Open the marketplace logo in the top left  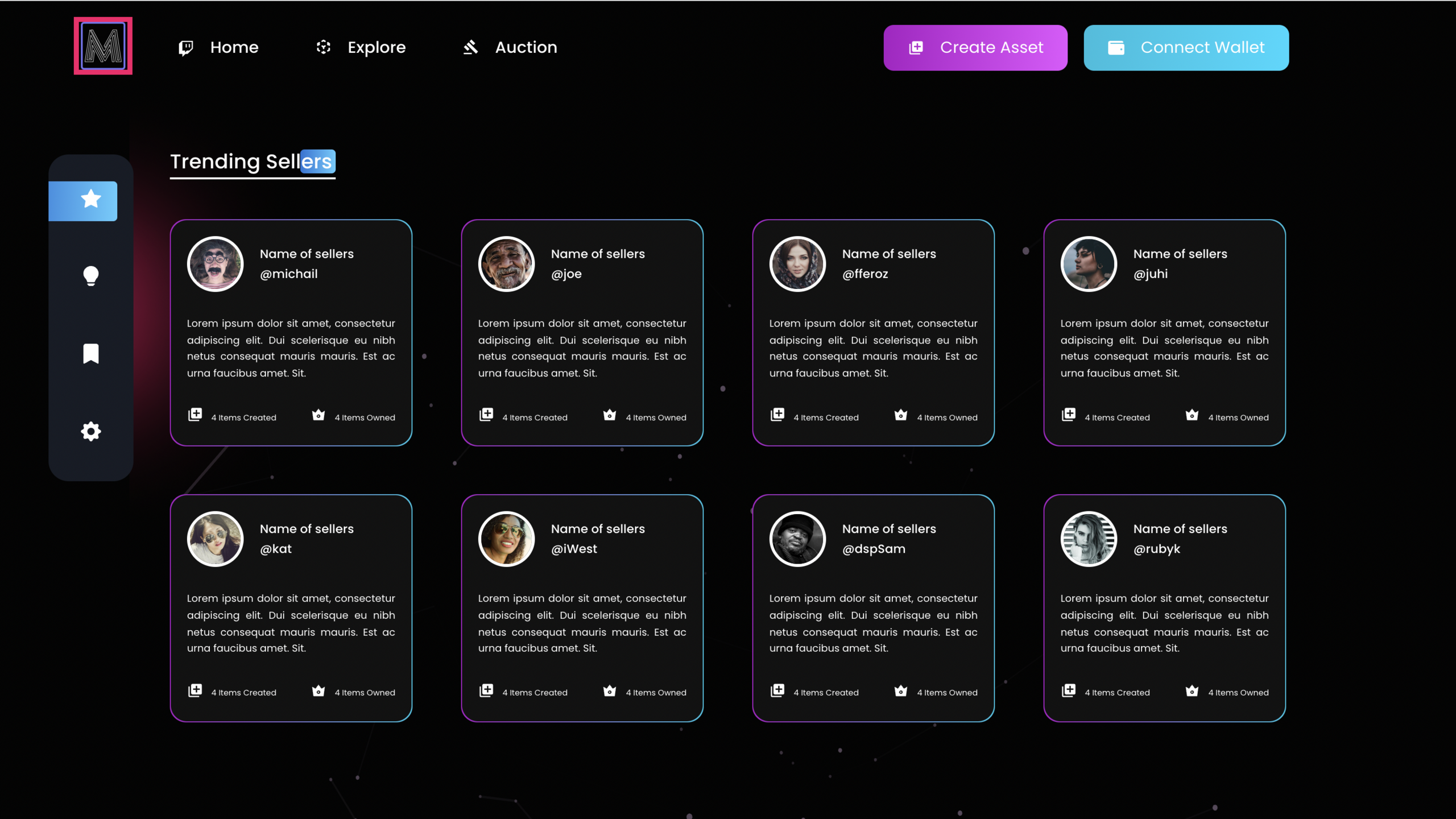102,45
